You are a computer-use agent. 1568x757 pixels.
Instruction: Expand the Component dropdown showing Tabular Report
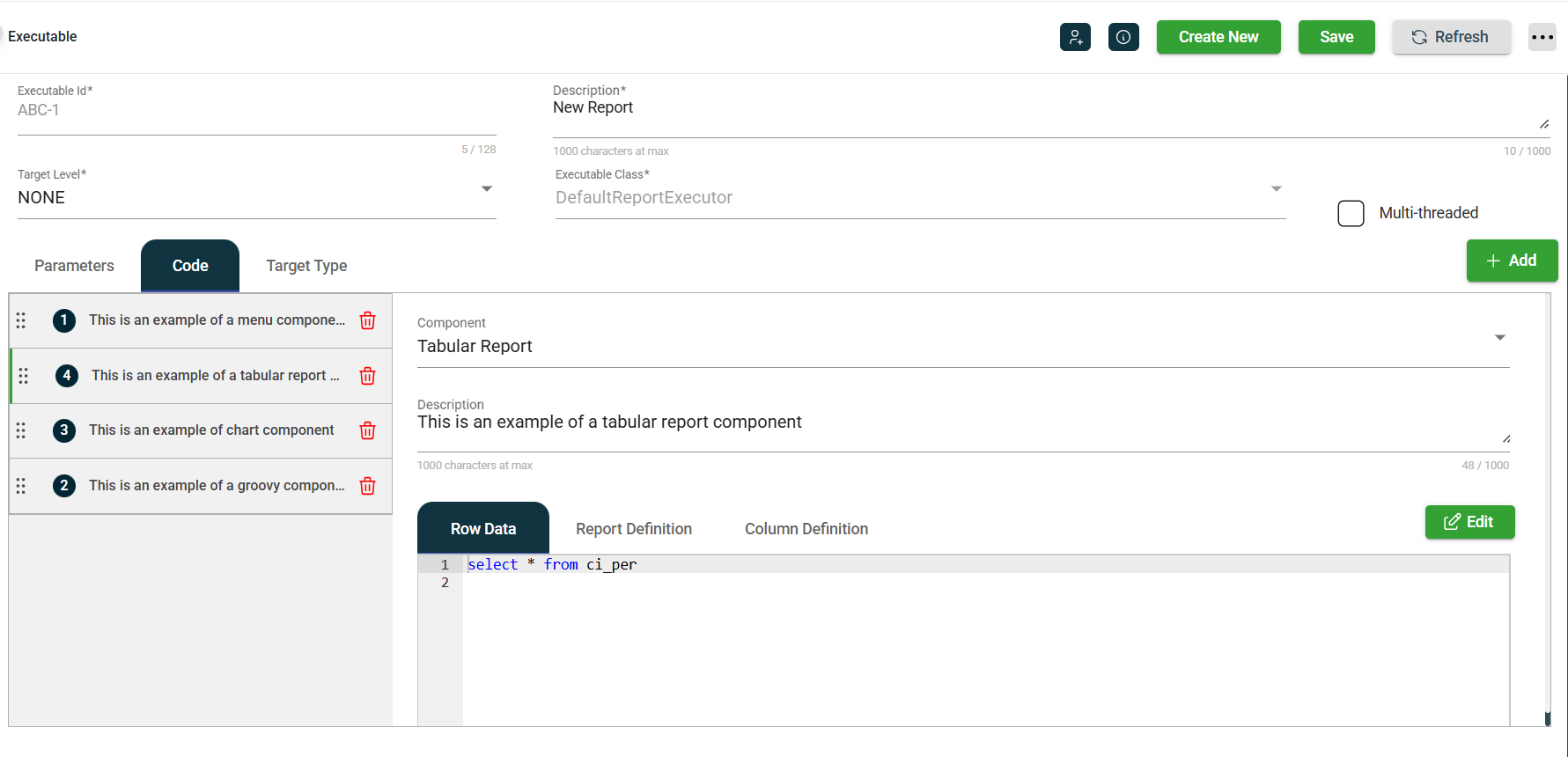point(1499,338)
